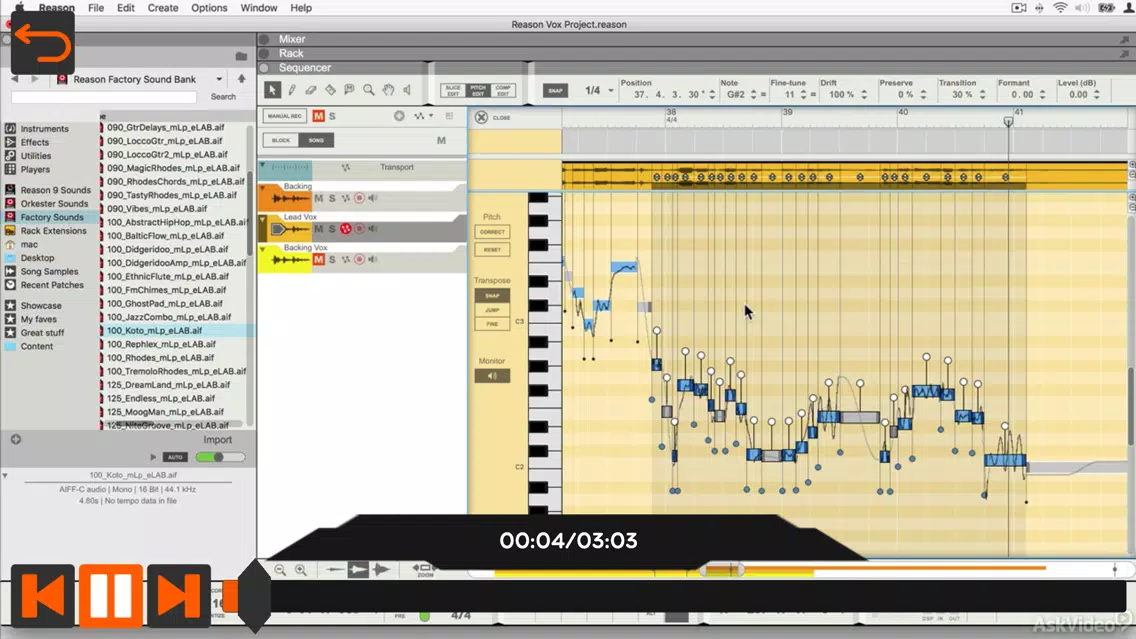Adjust the browser preview volume slider
Image resolution: width=1136 pixels, height=639 pixels.
(220, 457)
